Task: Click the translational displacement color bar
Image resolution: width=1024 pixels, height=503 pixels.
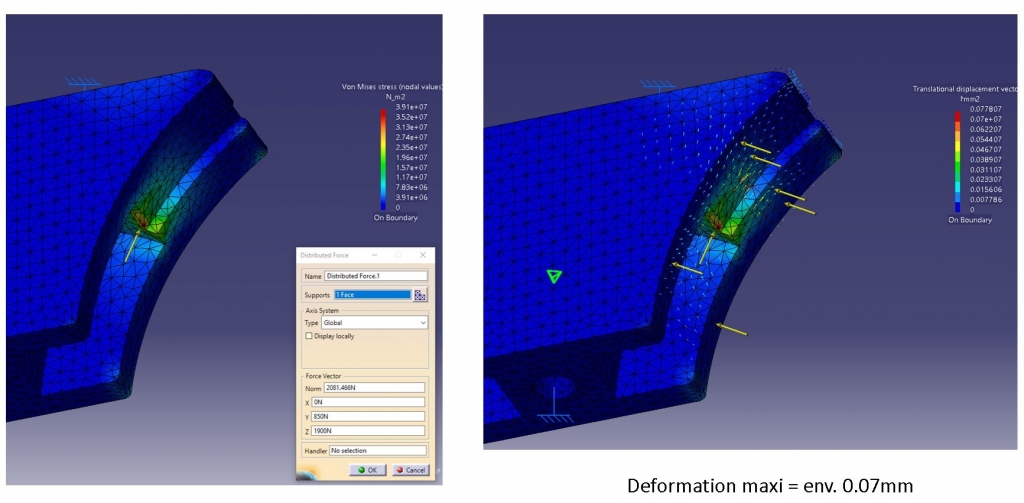Action: click(x=957, y=161)
